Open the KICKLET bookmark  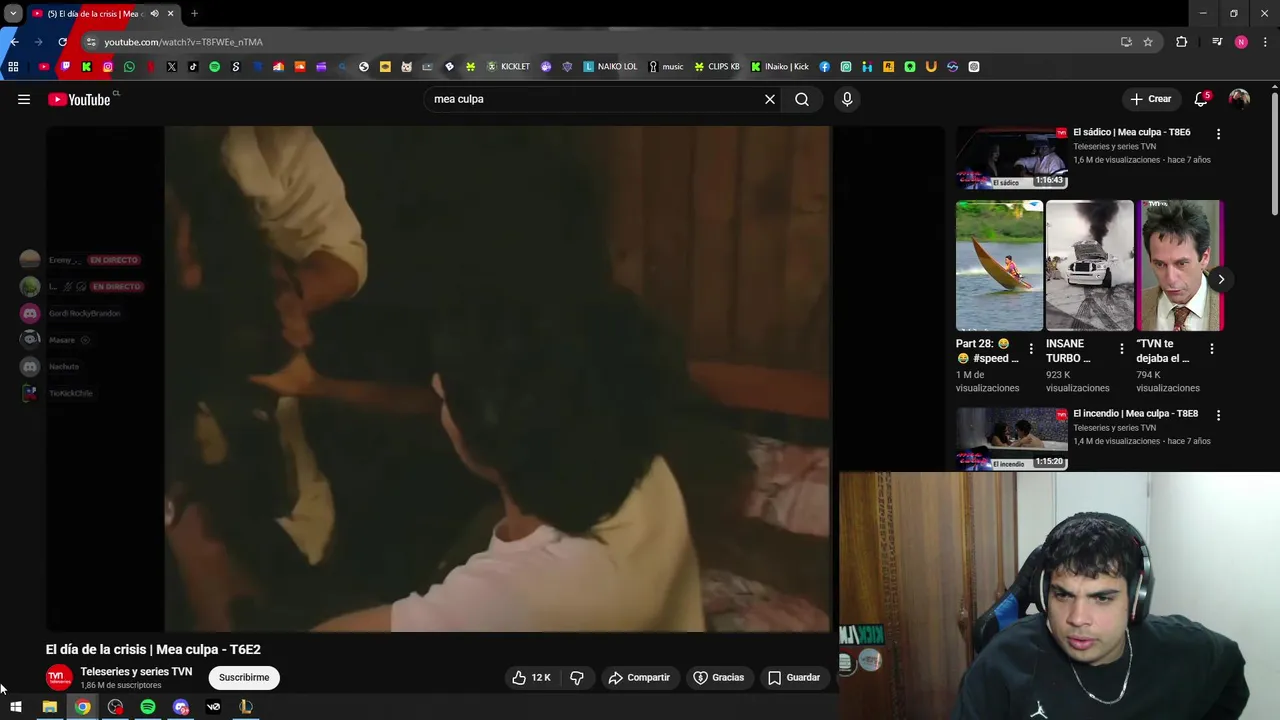tap(508, 67)
